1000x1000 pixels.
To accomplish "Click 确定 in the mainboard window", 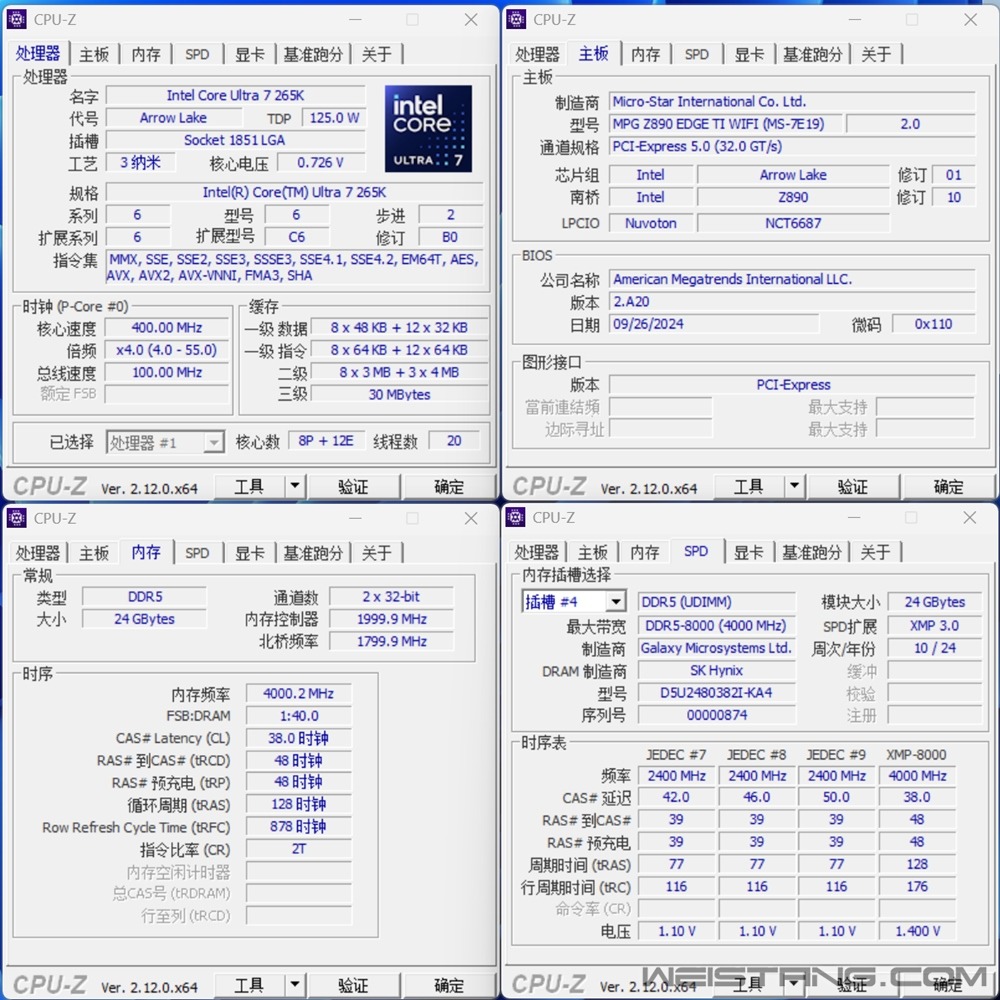I will click(948, 487).
